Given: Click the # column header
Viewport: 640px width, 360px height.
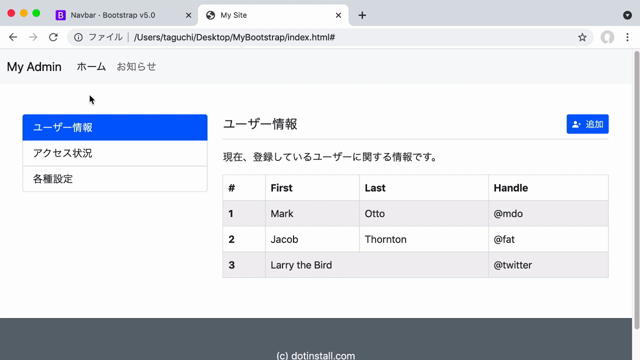Looking at the screenshot, I should click(244, 188).
